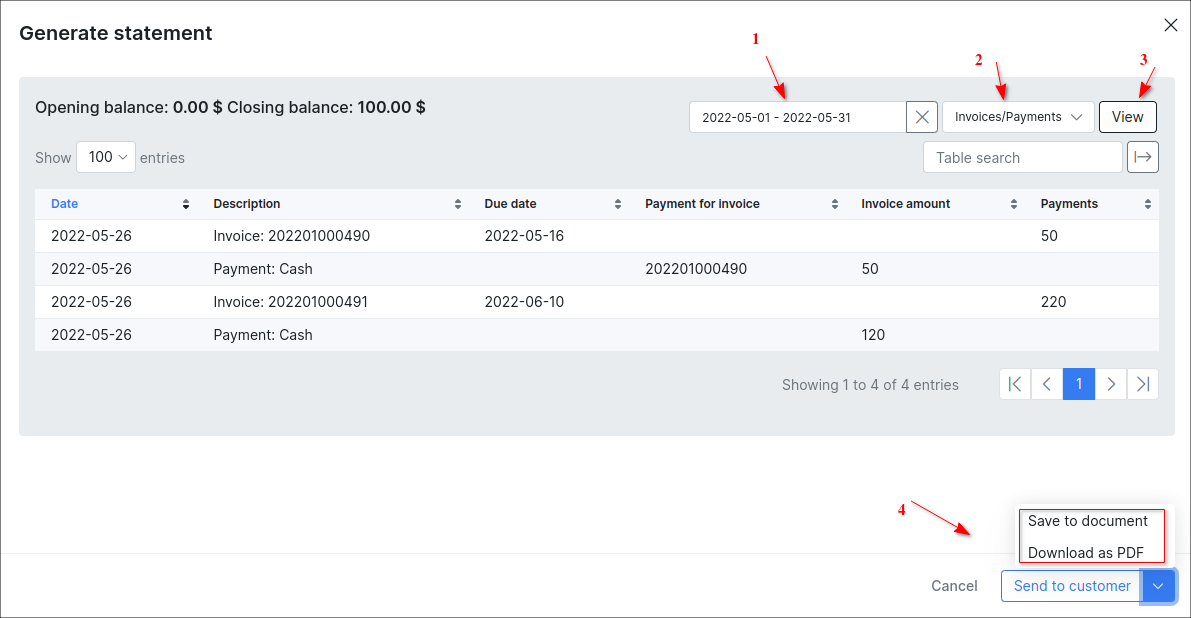The height and width of the screenshot is (618, 1191).
Task: Click into the Table search field
Action: point(1022,157)
